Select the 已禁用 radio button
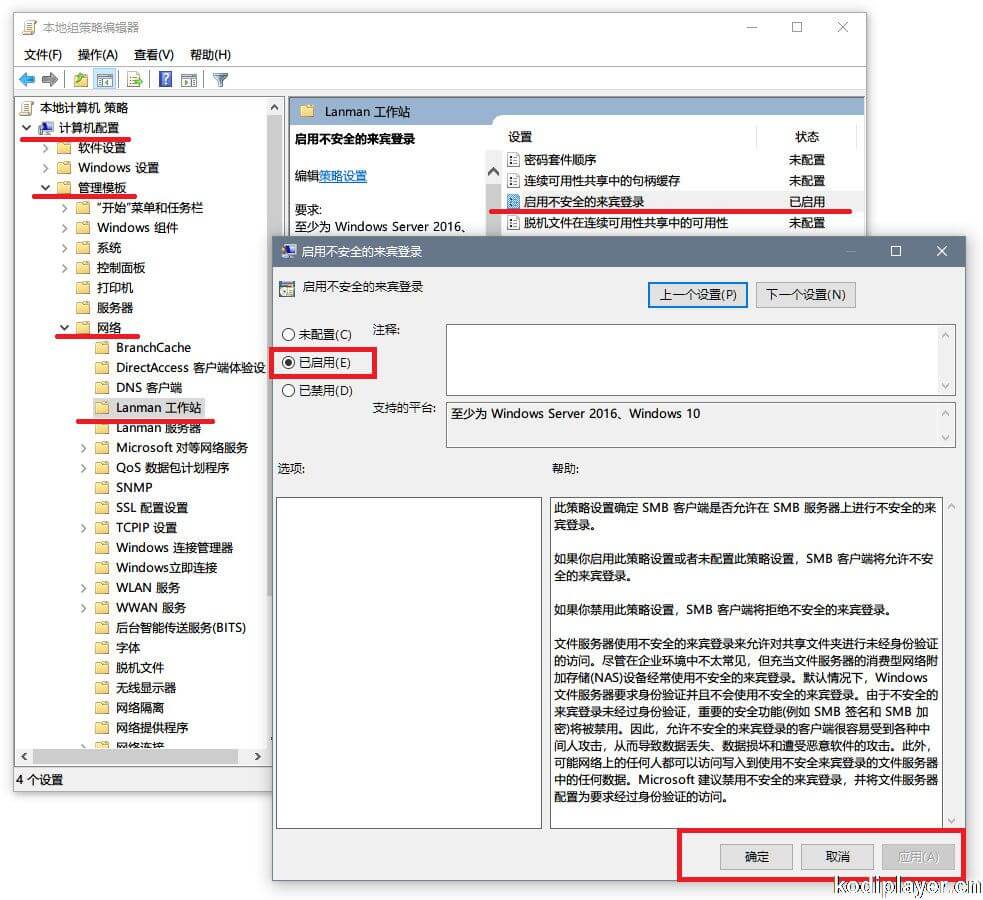Image resolution: width=983 pixels, height=900 pixels. pyautogui.click(x=289, y=390)
